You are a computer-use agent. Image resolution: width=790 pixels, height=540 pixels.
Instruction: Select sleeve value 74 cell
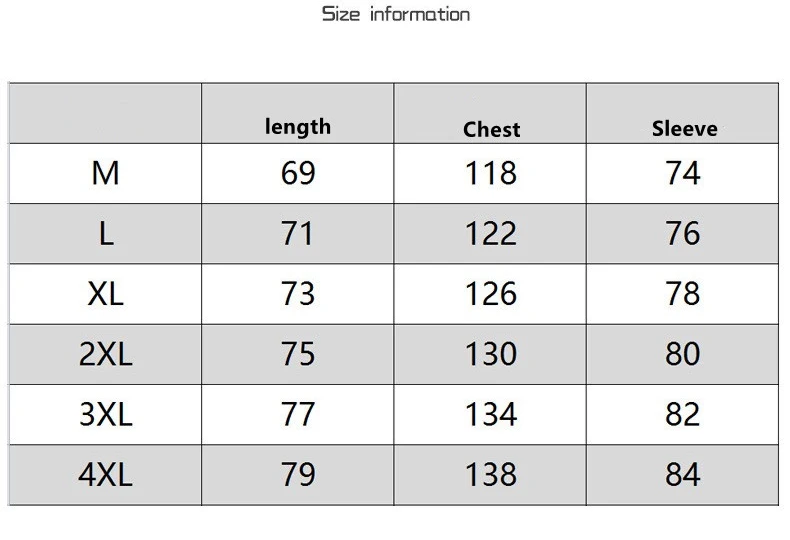coord(683,173)
